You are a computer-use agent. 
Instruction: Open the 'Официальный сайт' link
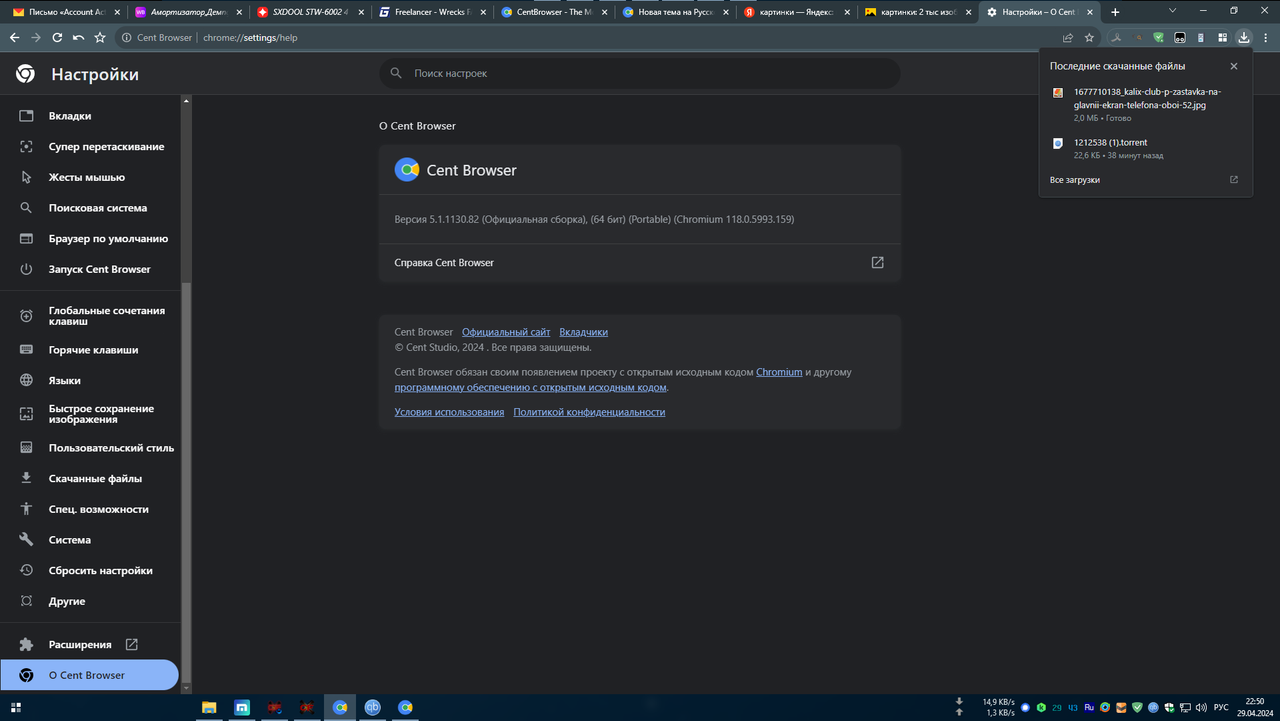506,332
